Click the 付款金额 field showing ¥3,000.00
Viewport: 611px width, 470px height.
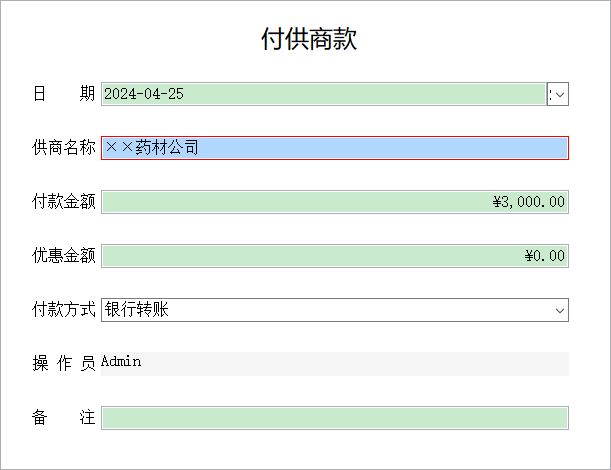[335, 202]
